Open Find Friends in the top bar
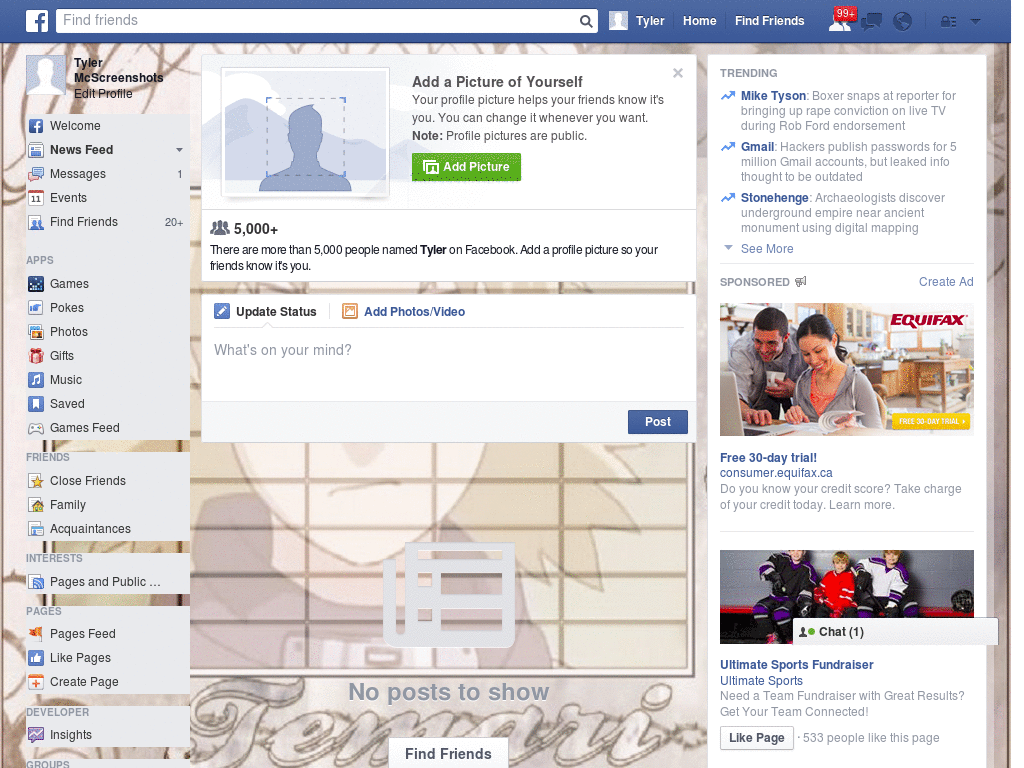1024x768 pixels. click(x=769, y=21)
